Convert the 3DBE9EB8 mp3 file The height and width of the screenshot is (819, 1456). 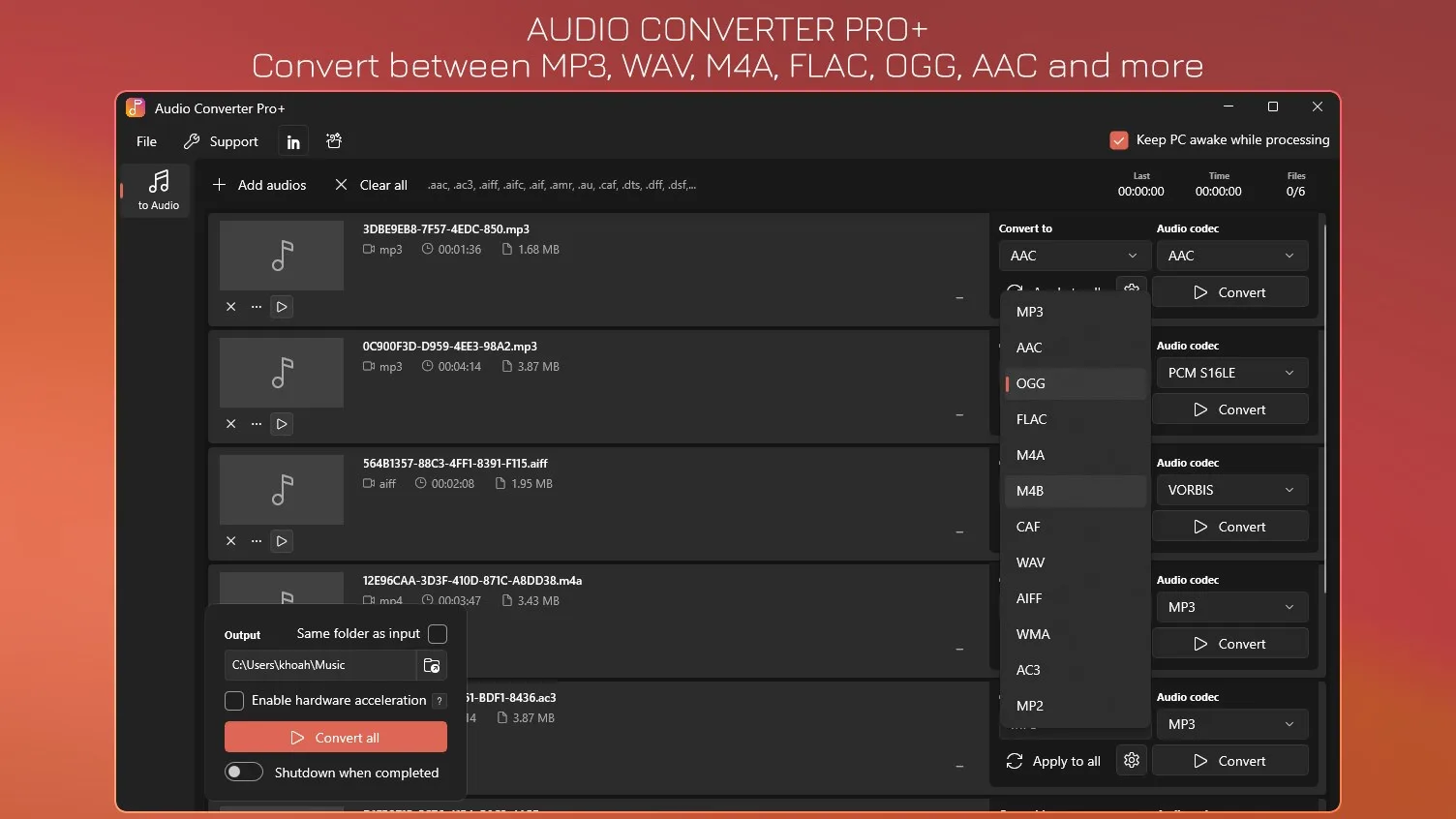point(1229,292)
